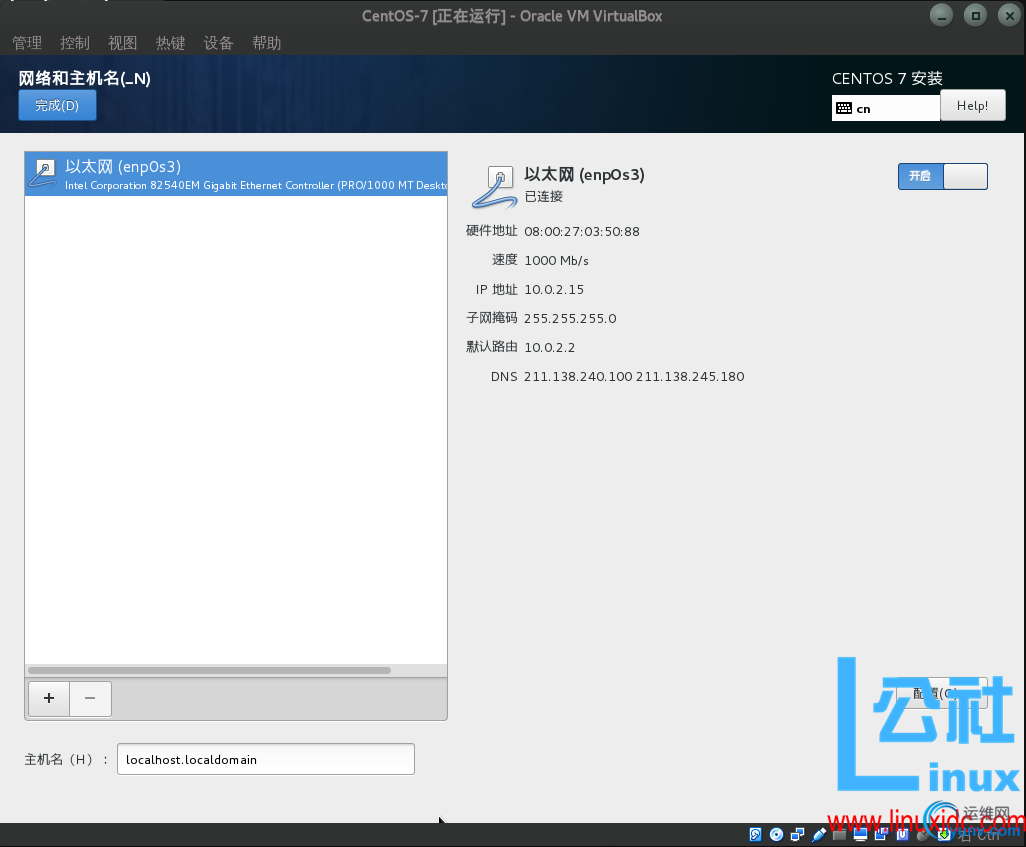Minimize the VirtualBox window

pos(941,16)
